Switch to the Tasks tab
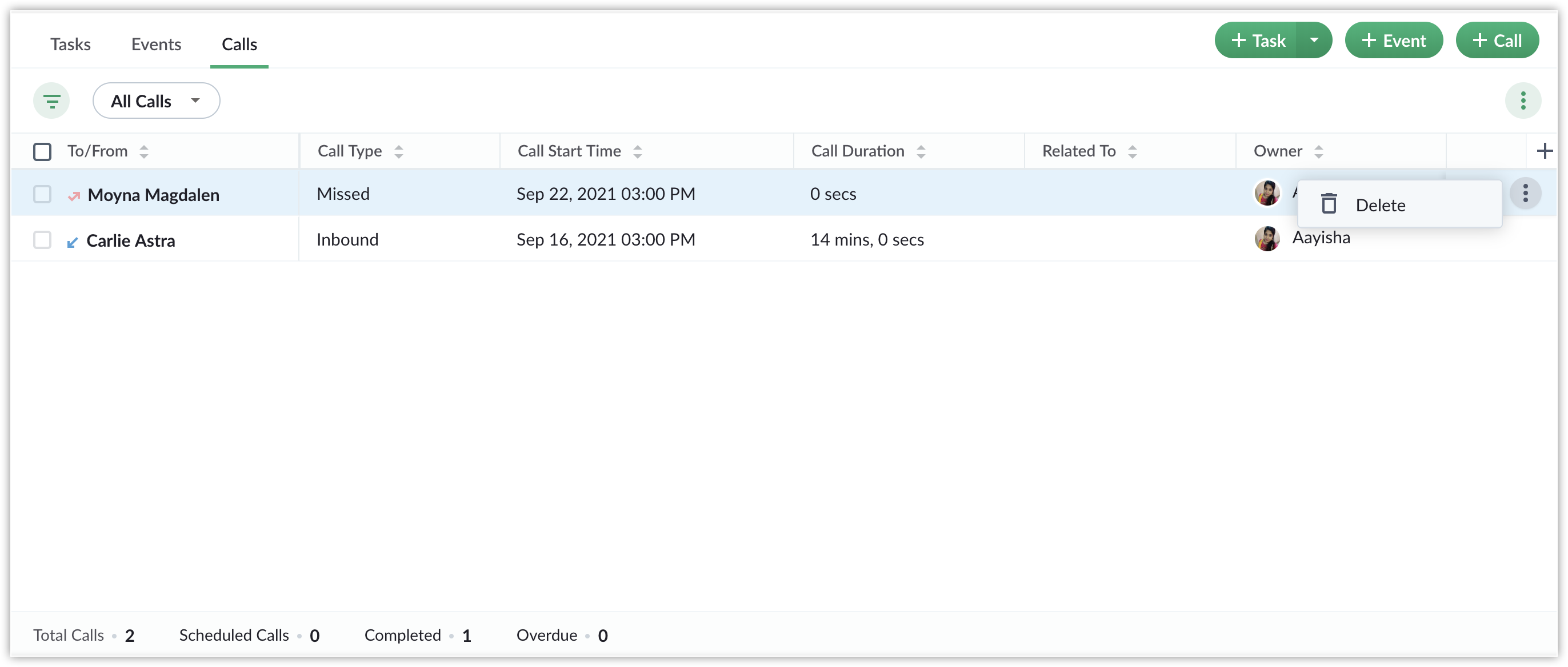Image resolution: width=1568 pixels, height=667 pixels. click(70, 44)
